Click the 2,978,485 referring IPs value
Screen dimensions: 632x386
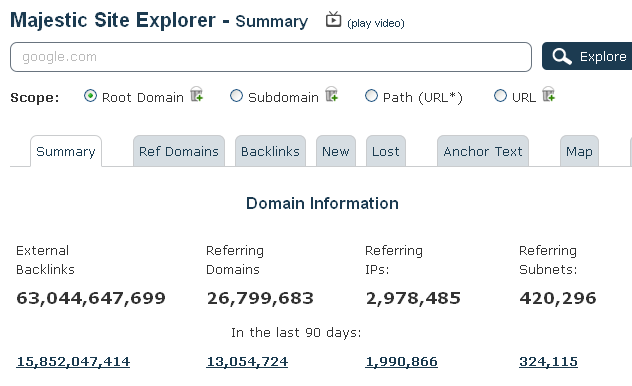pyautogui.click(x=413, y=298)
